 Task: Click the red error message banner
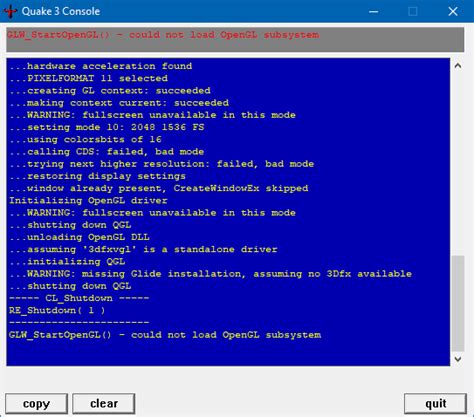pyautogui.click(x=235, y=39)
